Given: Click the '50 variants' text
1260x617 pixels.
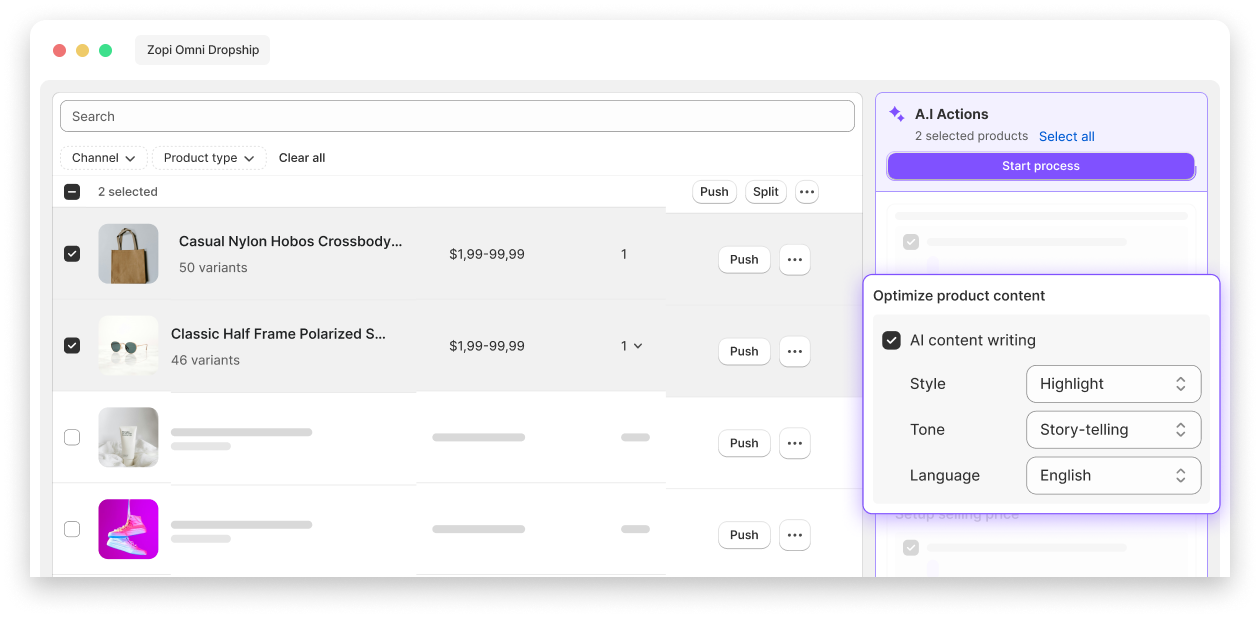Looking at the screenshot, I should tap(213, 268).
